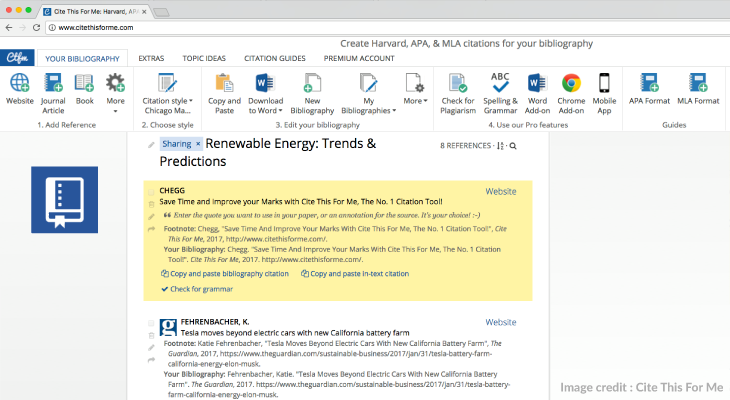The image size is (730, 400).
Task: Share the CHEGG reference with arrow icon
Action: click(x=151, y=229)
